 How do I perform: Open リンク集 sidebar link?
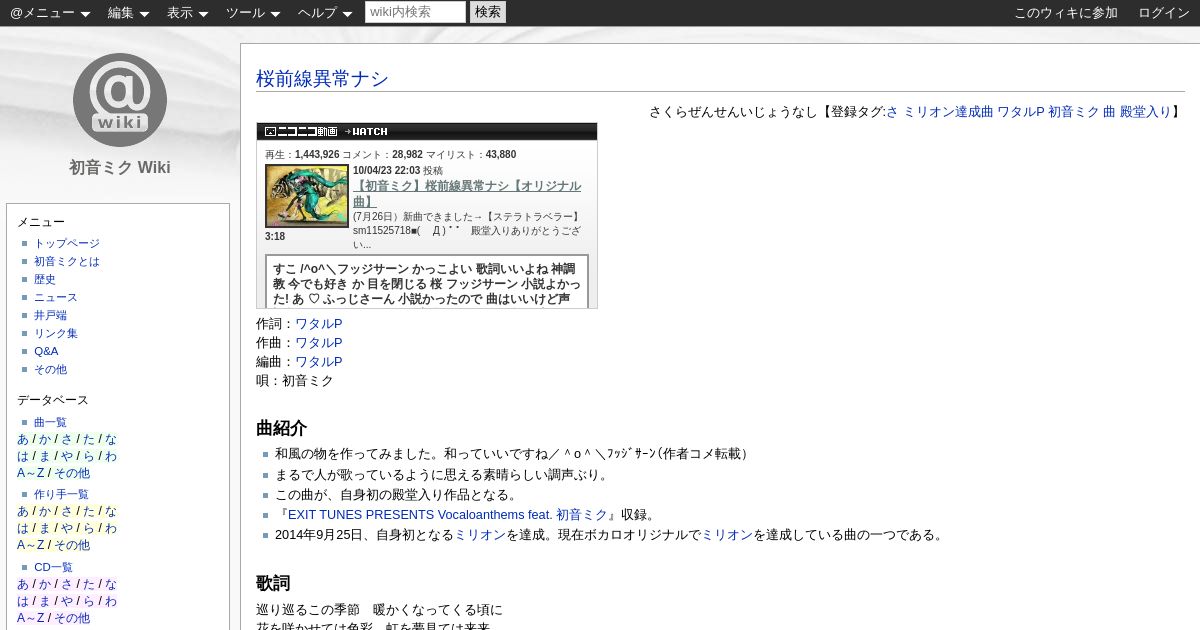pyautogui.click(x=56, y=333)
